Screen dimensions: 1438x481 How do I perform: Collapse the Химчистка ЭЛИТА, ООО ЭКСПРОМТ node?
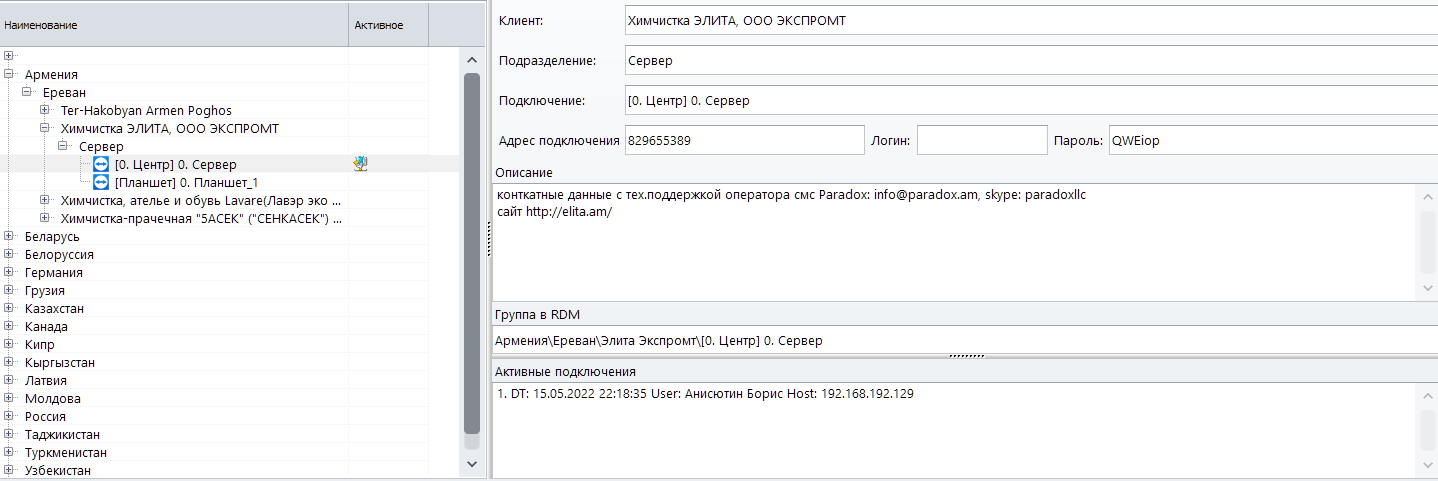pyautogui.click(x=45, y=128)
